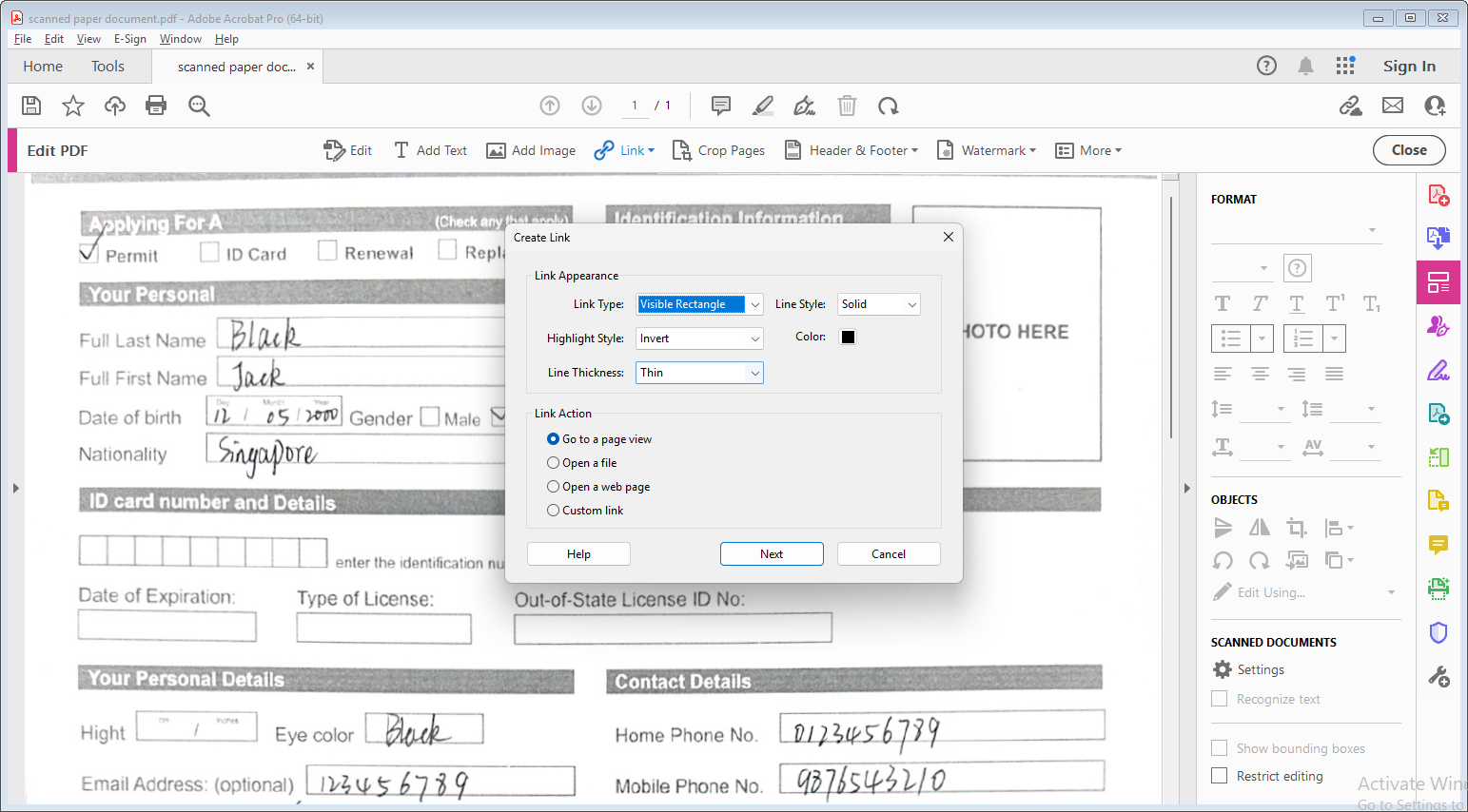Image resolution: width=1468 pixels, height=812 pixels.
Task: Click the Add Image tool
Action: point(531,150)
